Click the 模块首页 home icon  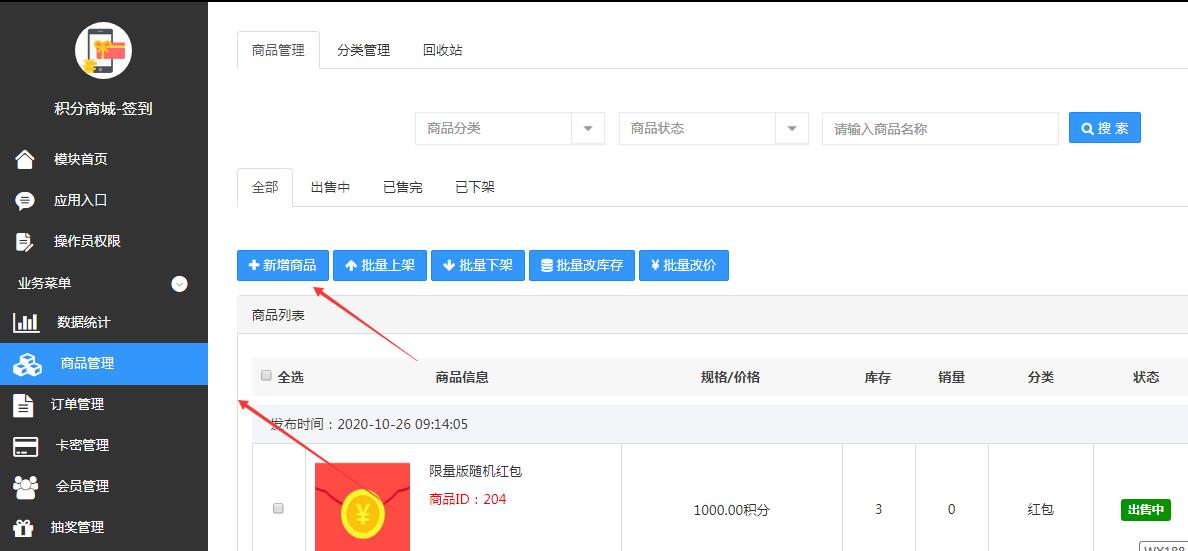pyautogui.click(x=25, y=160)
